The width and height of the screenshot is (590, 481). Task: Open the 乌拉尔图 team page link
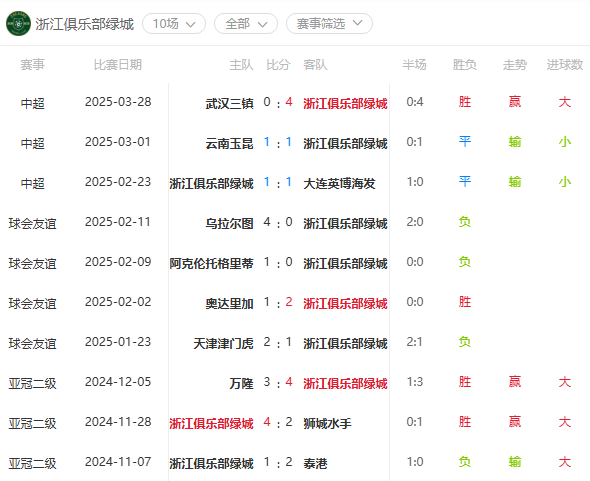coord(230,224)
